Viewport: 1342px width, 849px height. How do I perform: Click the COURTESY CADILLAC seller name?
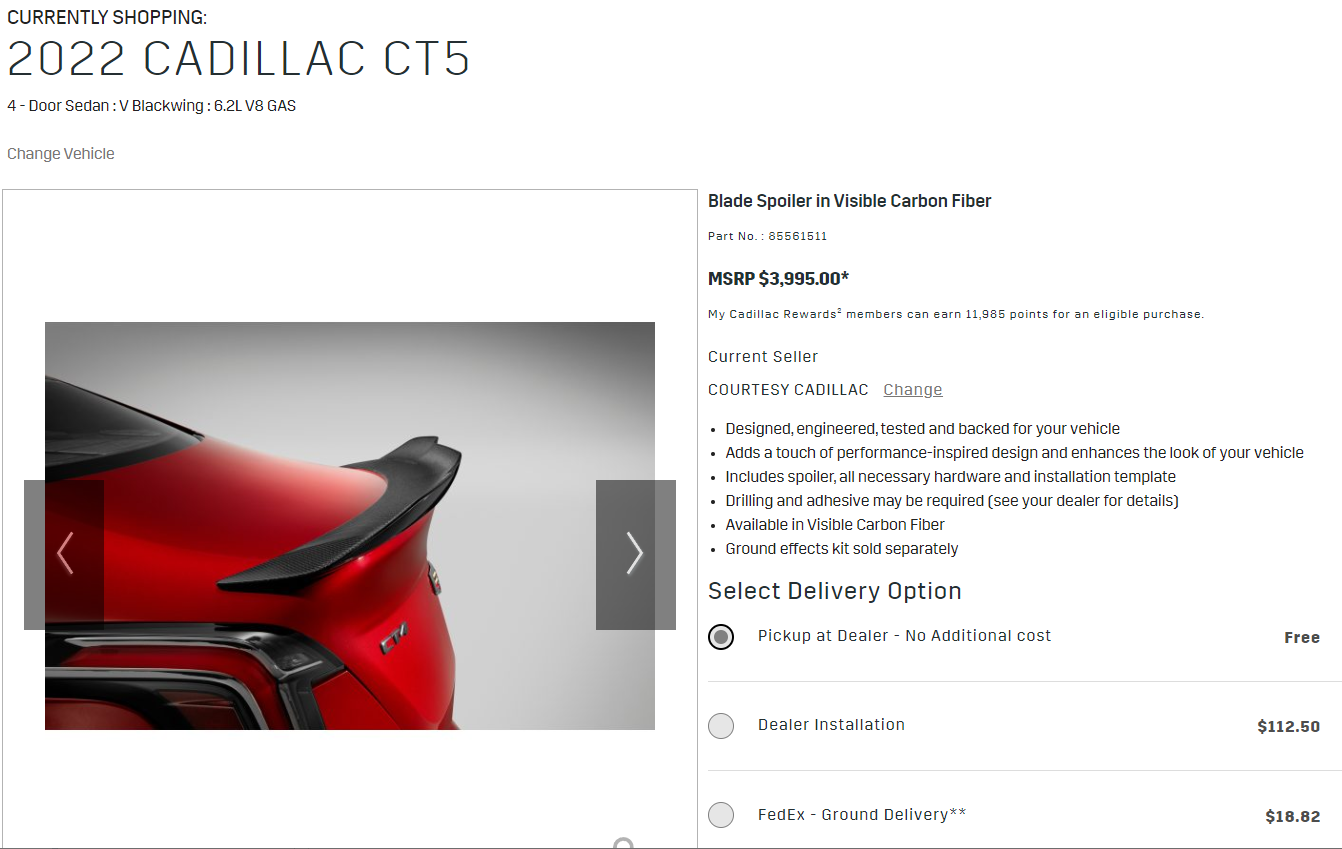[x=788, y=390]
